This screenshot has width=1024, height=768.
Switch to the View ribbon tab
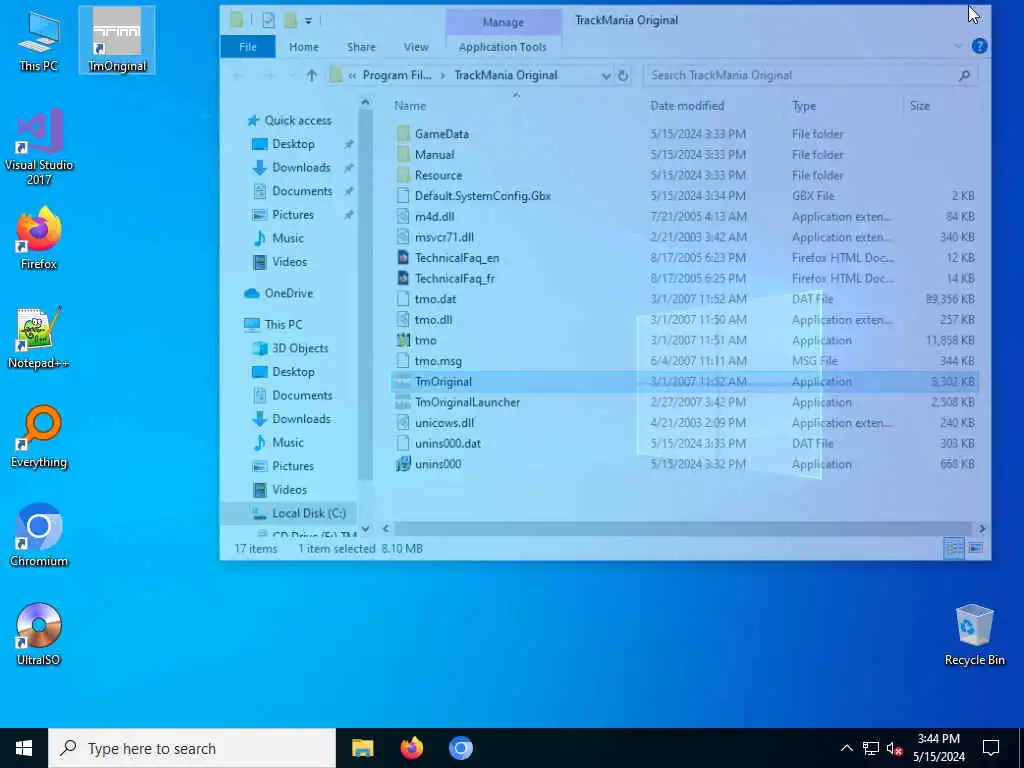[x=416, y=47]
